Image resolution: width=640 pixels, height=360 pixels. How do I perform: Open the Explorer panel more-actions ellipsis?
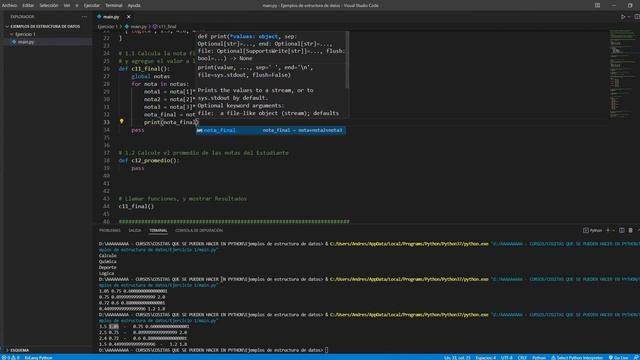(x=84, y=17)
